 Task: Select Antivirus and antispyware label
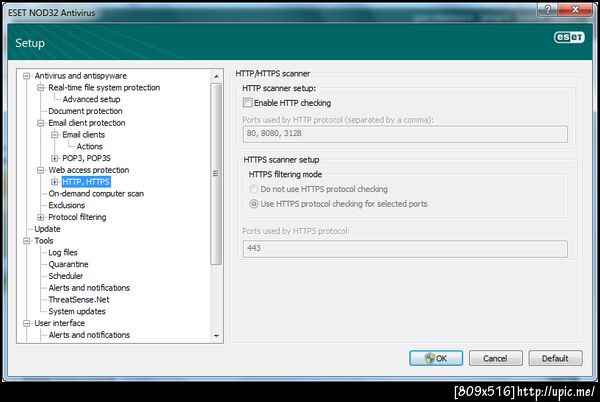(x=81, y=76)
